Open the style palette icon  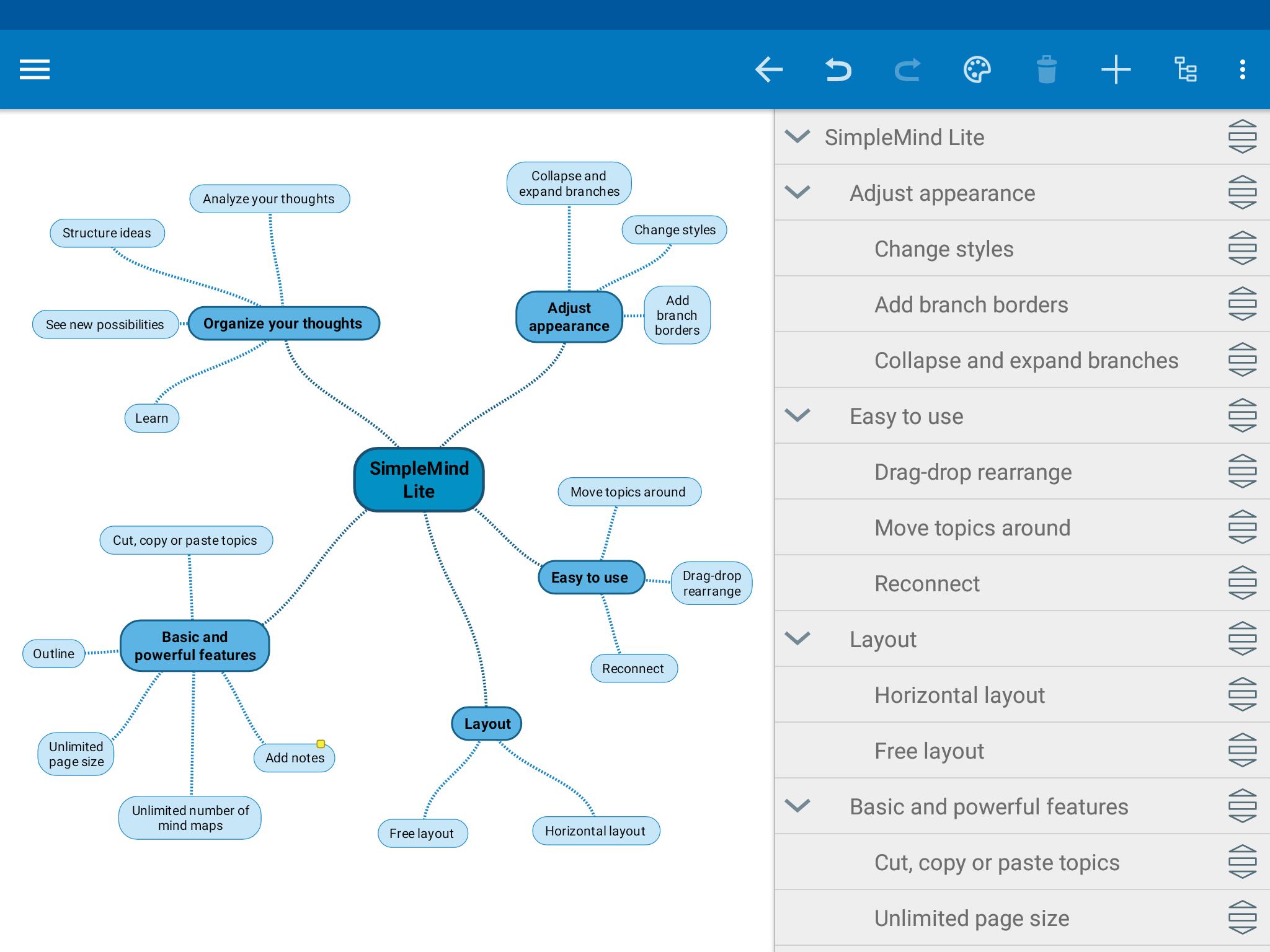pos(977,69)
